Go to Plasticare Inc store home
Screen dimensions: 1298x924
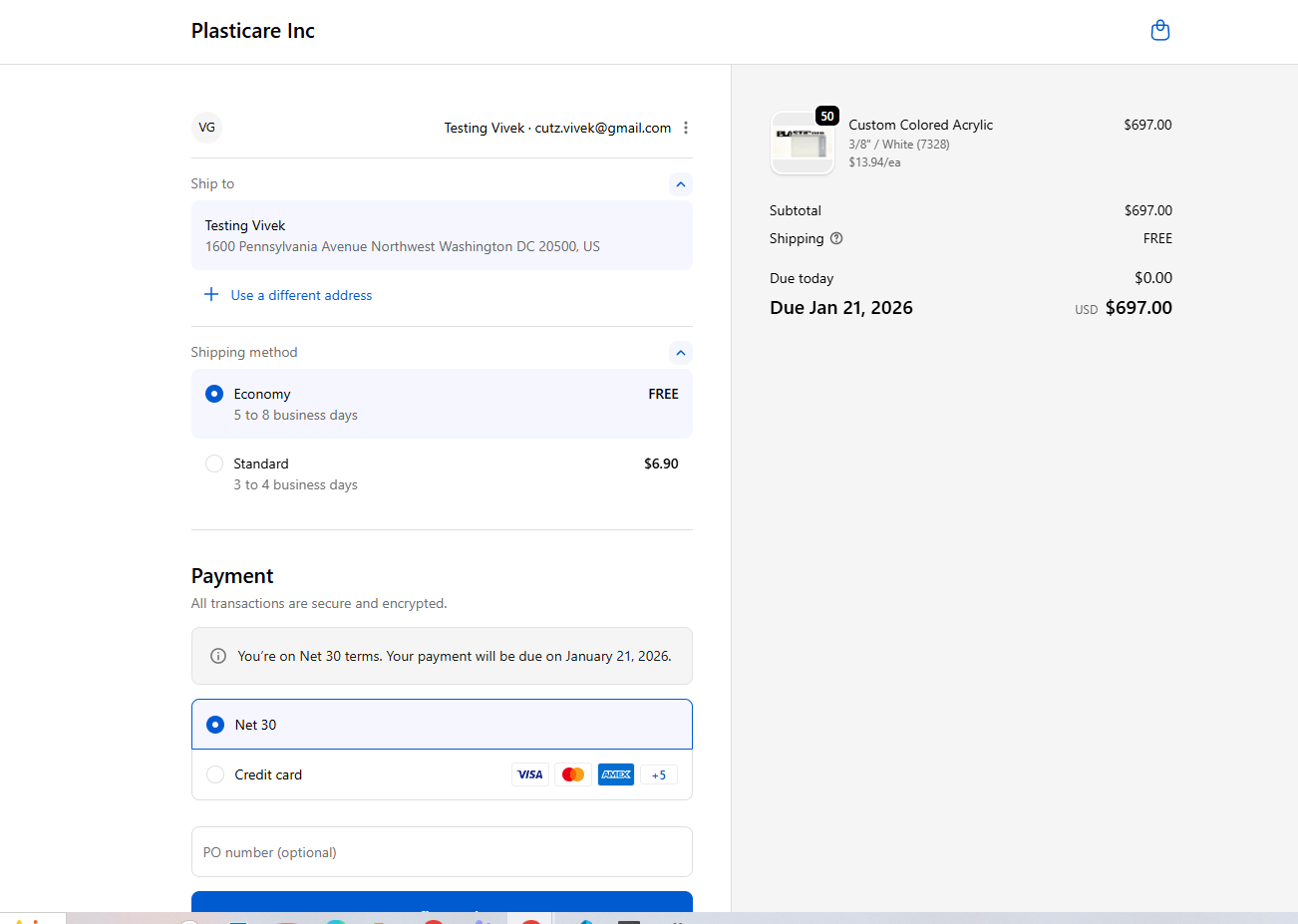pos(253,31)
